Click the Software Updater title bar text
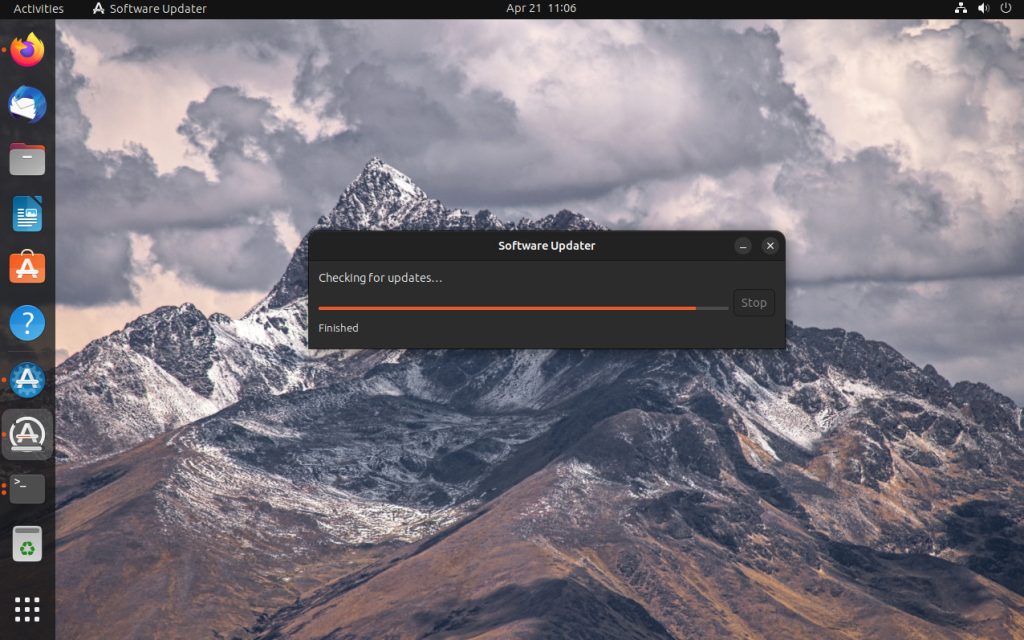Viewport: 1024px width, 640px height. click(547, 246)
